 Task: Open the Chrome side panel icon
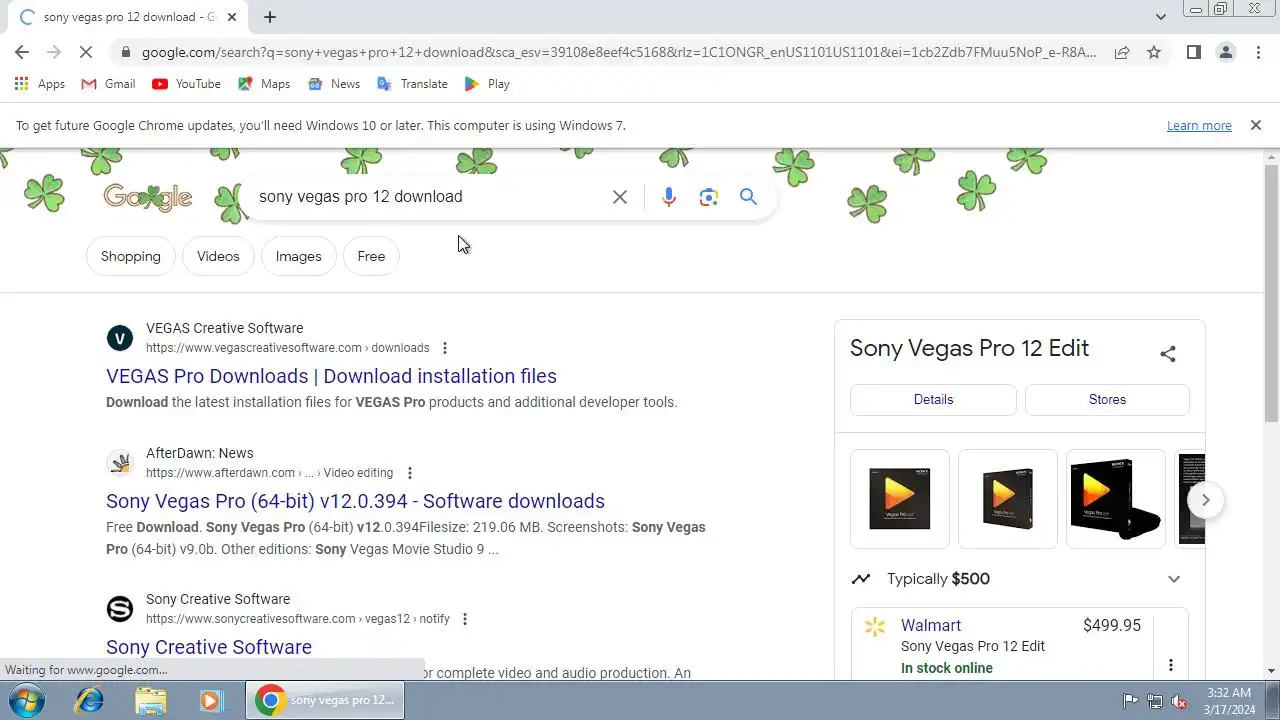pyautogui.click(x=1194, y=52)
